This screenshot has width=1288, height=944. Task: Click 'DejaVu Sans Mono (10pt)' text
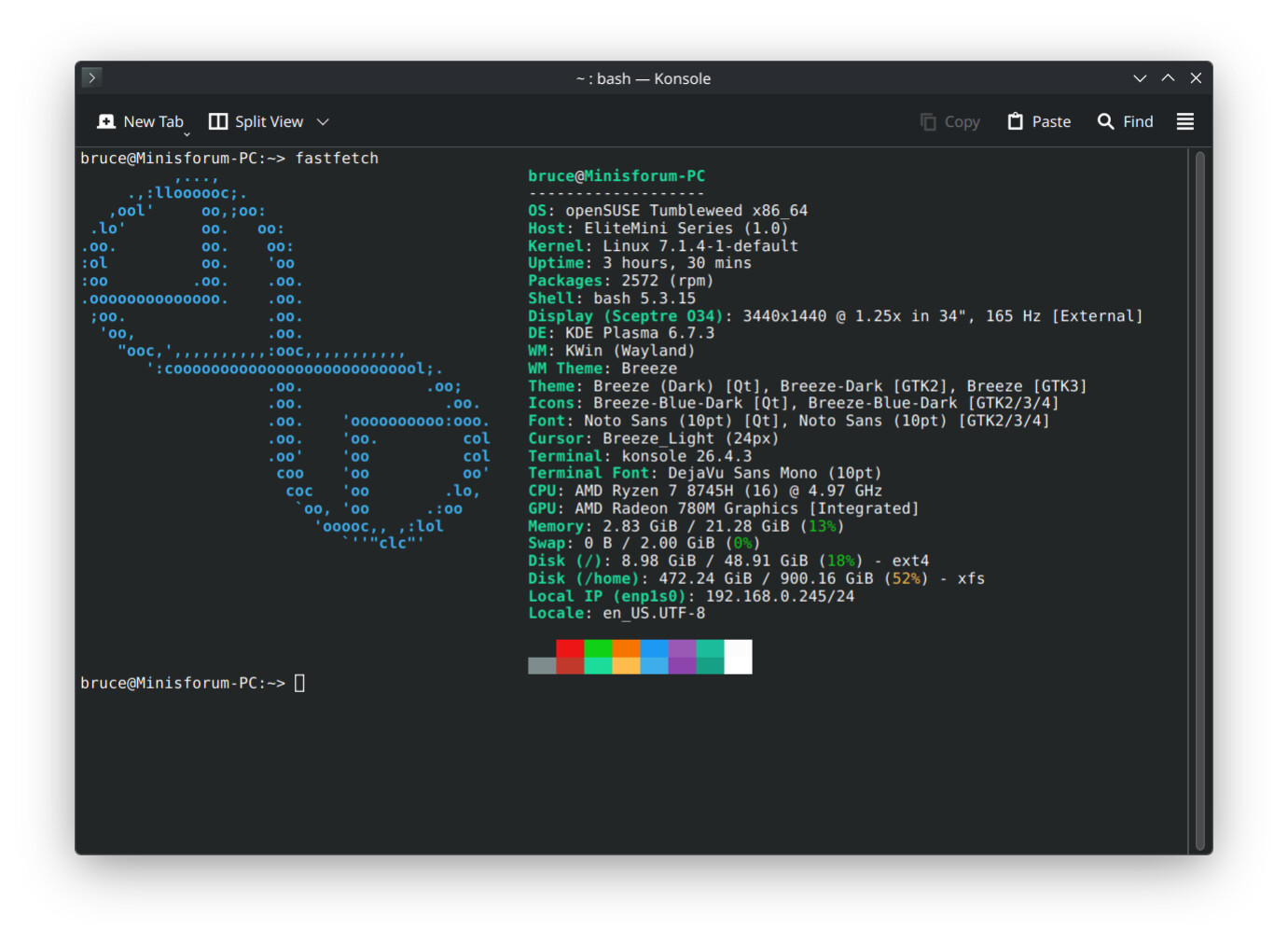click(775, 473)
